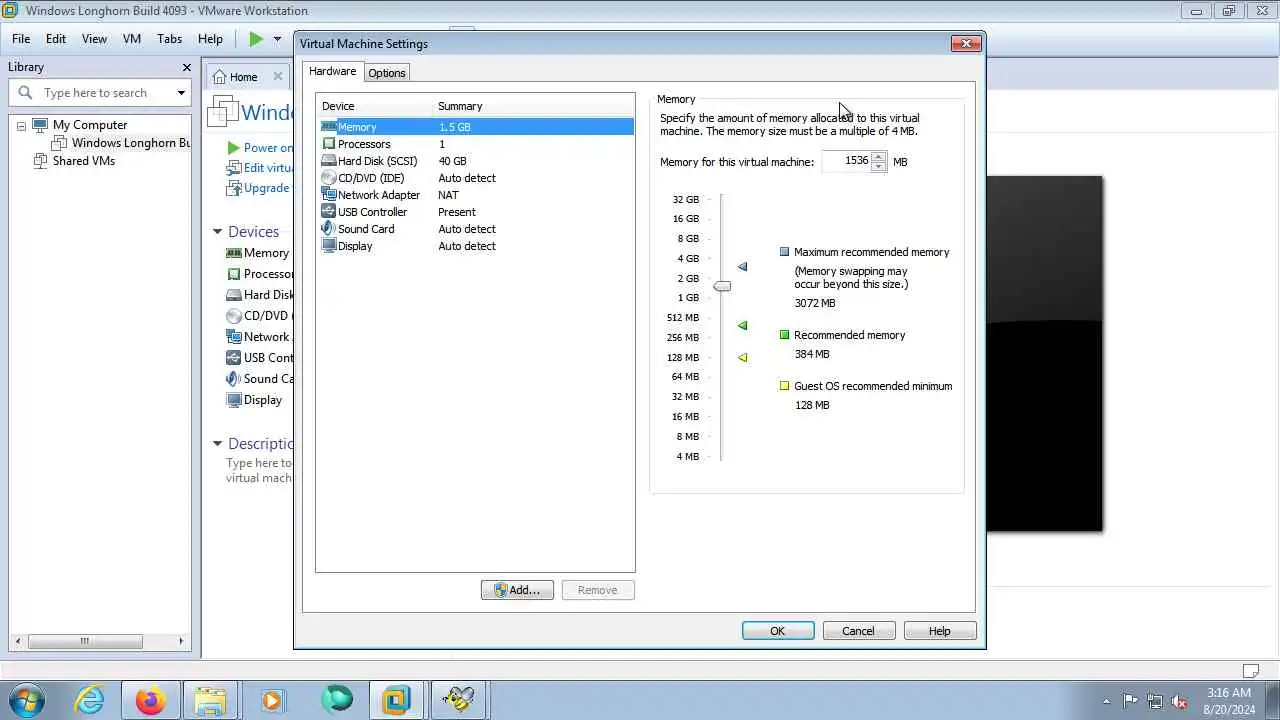Click the Upgrade link in VM summary
Image resolution: width=1280 pixels, height=720 pixels.
pos(266,188)
